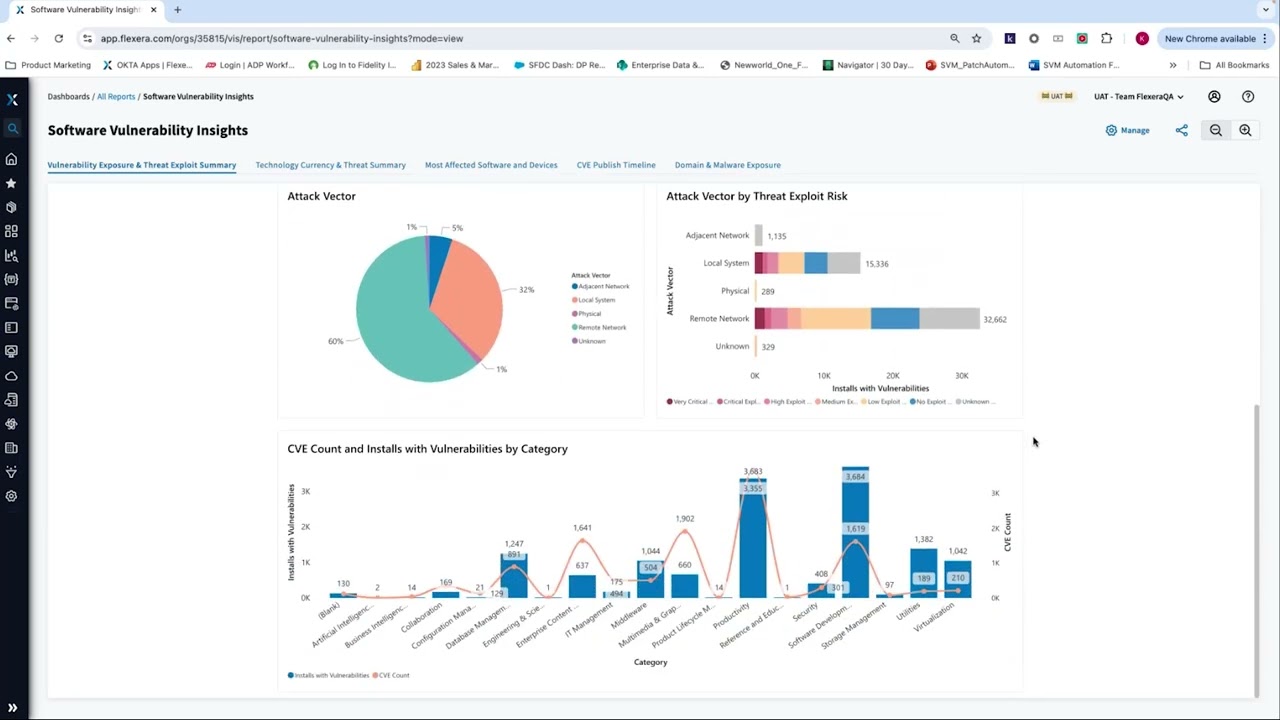
Task: Click the All Reports breadcrumb link
Action: click(x=116, y=97)
